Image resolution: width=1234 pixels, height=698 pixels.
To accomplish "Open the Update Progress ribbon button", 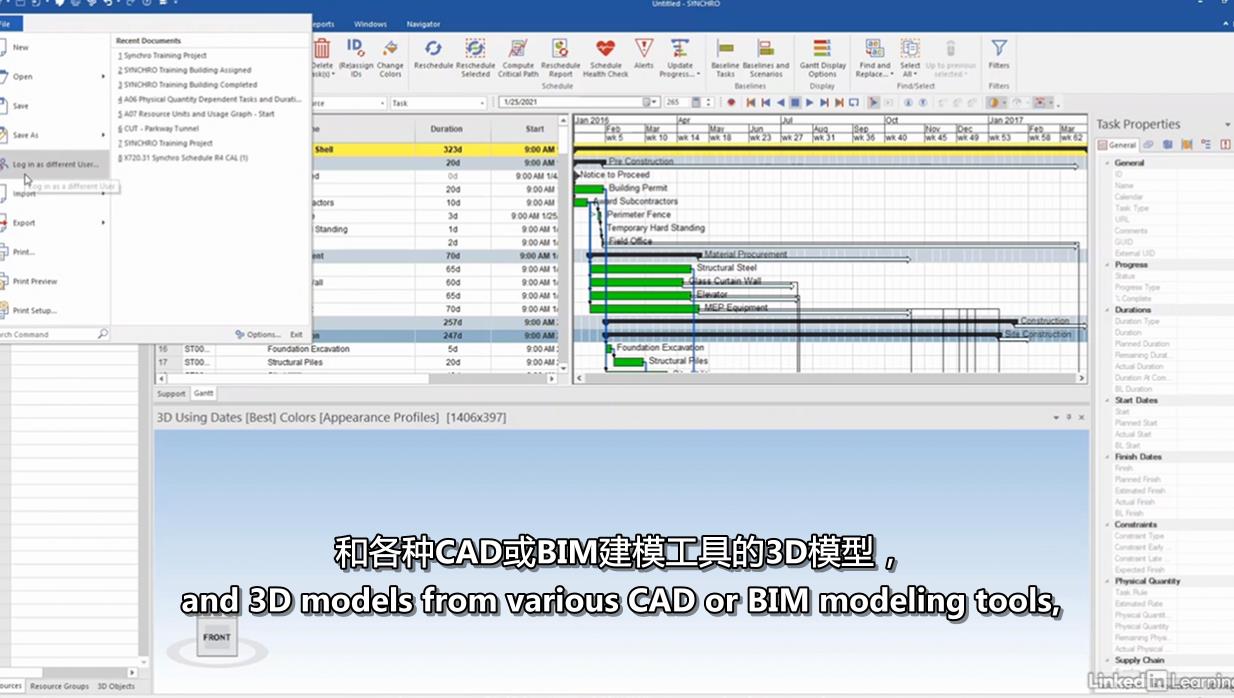I will [679, 57].
